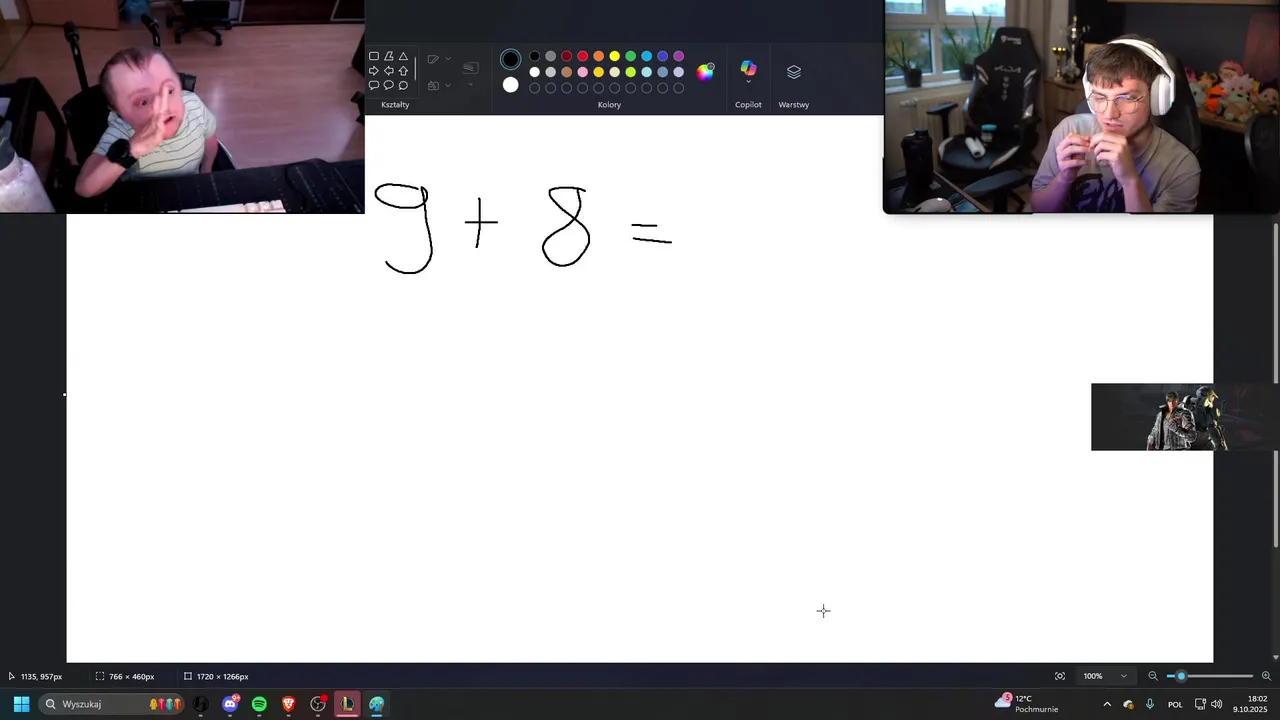Click the microphone tray icon

coord(1150,704)
